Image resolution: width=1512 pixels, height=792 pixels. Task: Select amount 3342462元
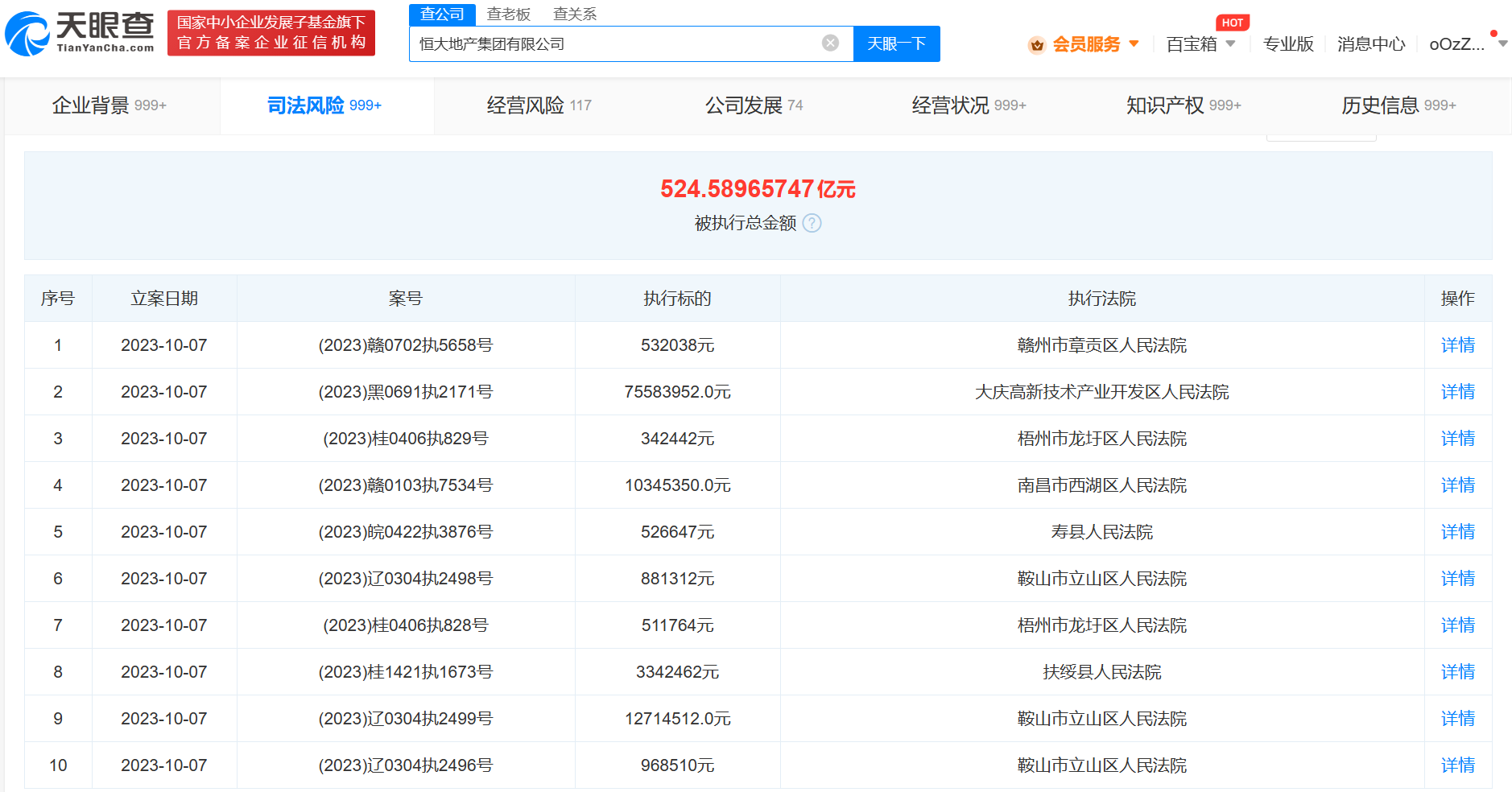(678, 672)
